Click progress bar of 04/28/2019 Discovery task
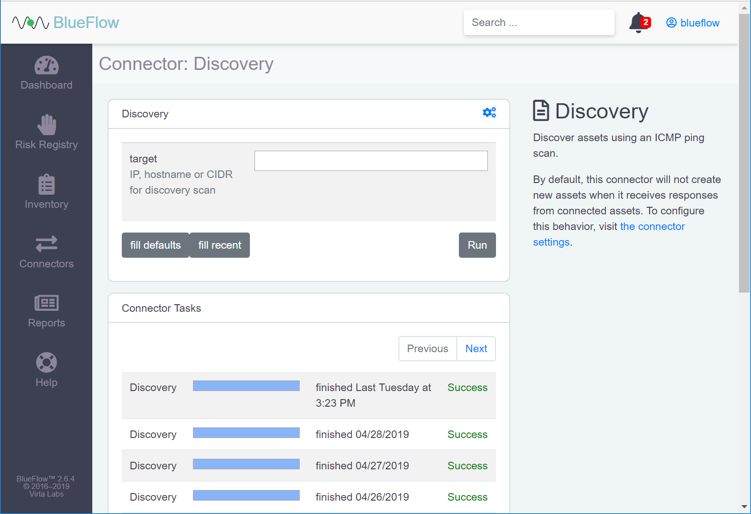The width and height of the screenshot is (751, 514). pos(246,433)
